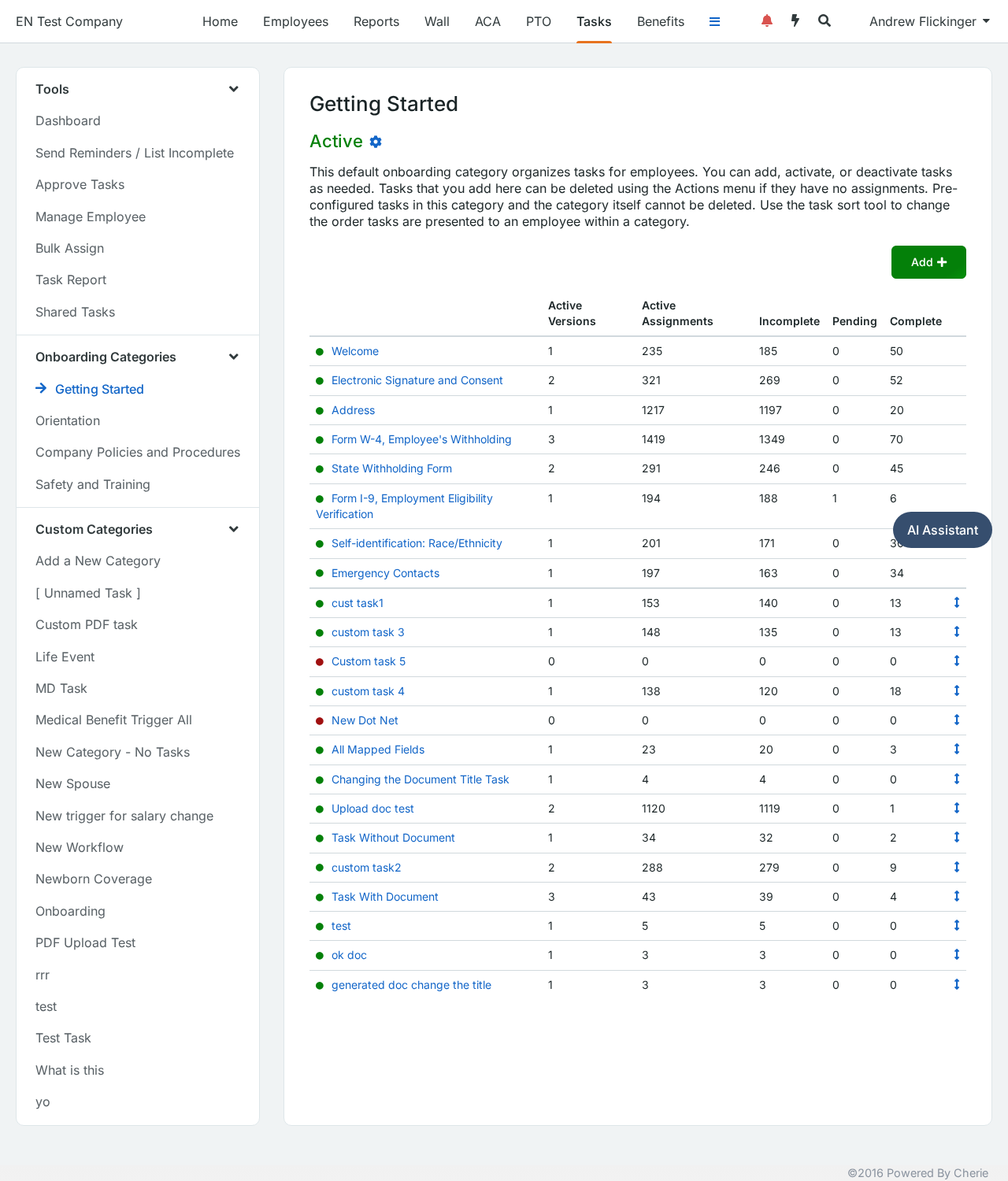Click sort arrow for Changing the Document Title Task

957,779
